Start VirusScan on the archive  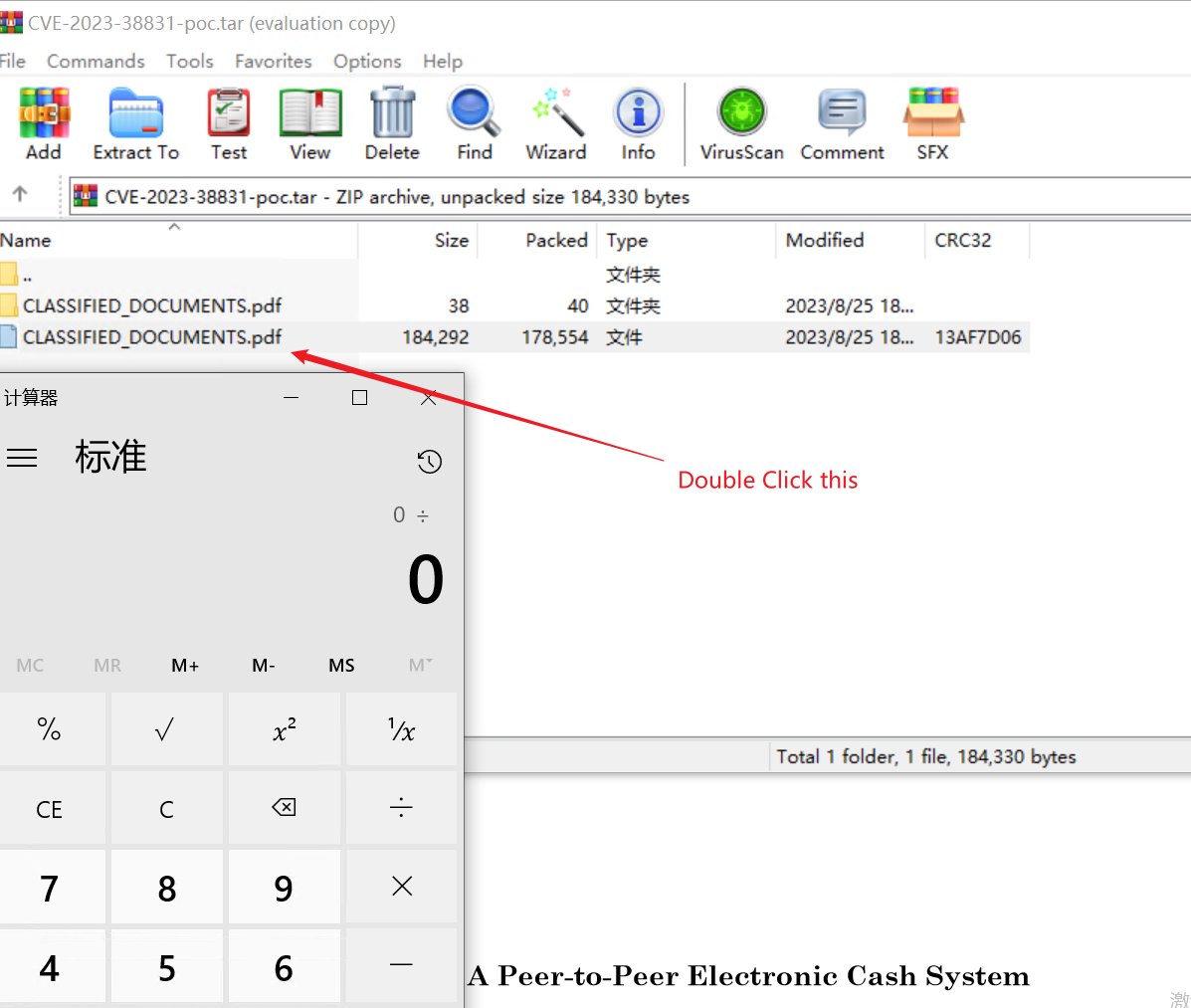740,119
